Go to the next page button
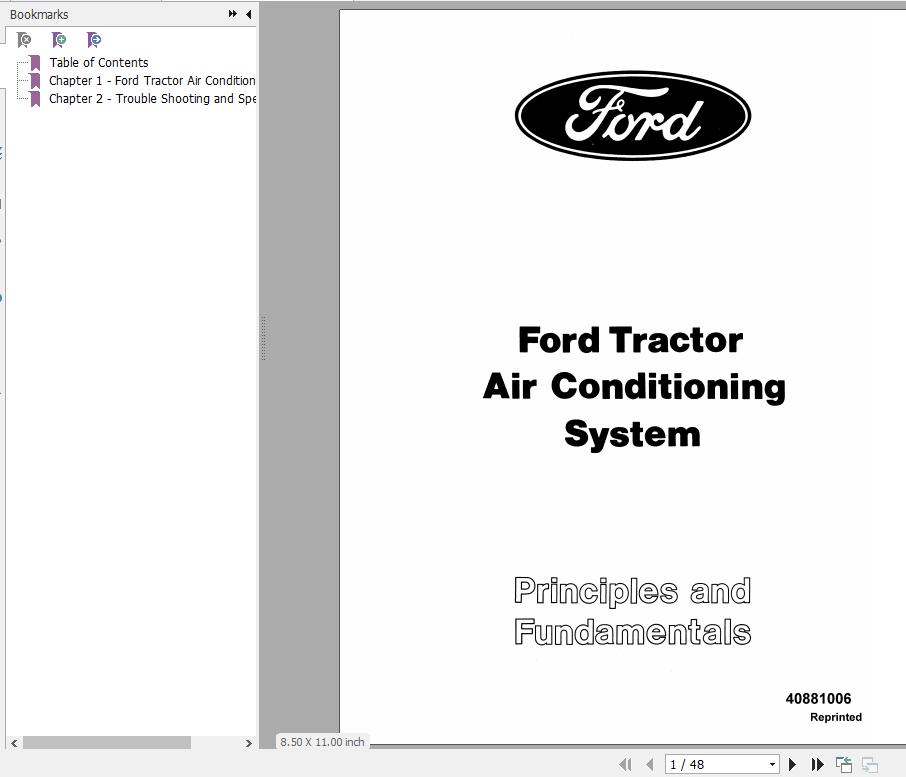 [792, 764]
